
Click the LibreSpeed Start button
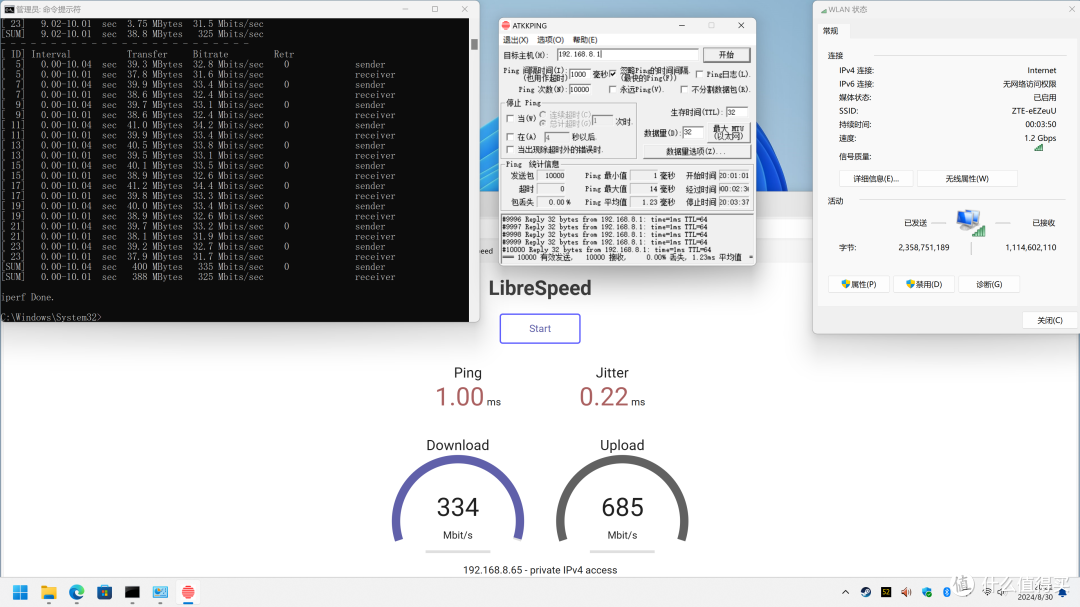540,329
